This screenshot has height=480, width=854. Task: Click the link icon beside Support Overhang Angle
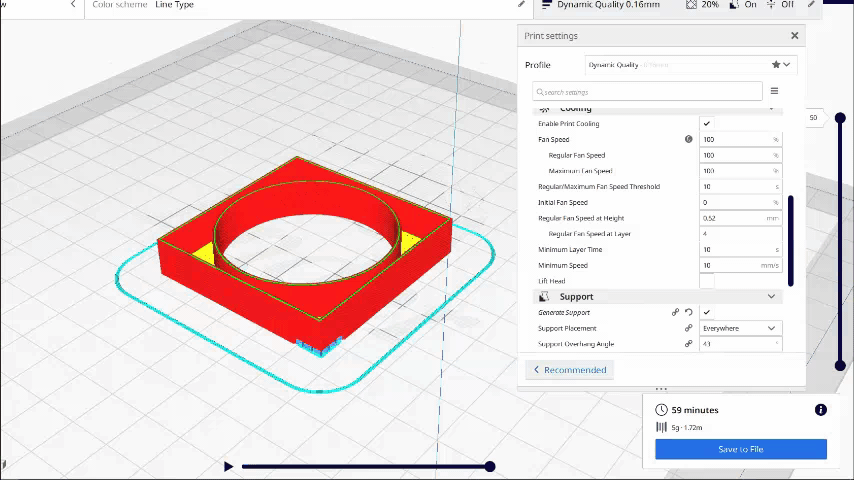[688, 344]
